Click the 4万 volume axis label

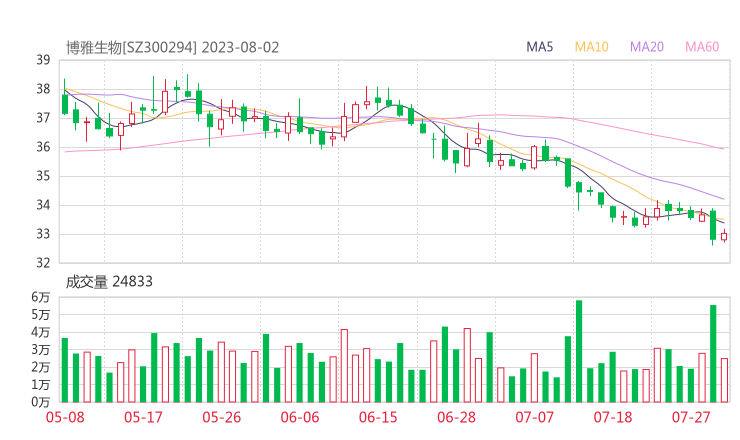[x=41, y=332]
